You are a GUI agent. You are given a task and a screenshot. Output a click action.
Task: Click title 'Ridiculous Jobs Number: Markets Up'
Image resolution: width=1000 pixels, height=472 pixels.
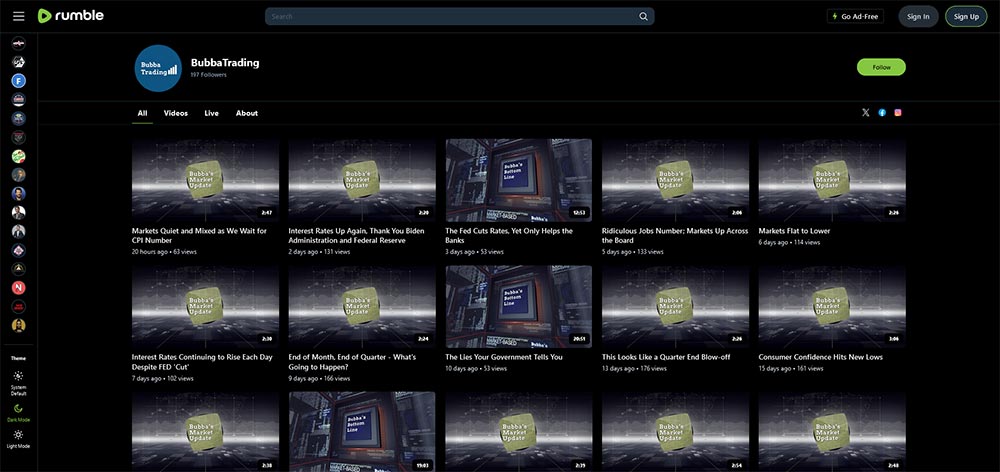click(x=675, y=236)
